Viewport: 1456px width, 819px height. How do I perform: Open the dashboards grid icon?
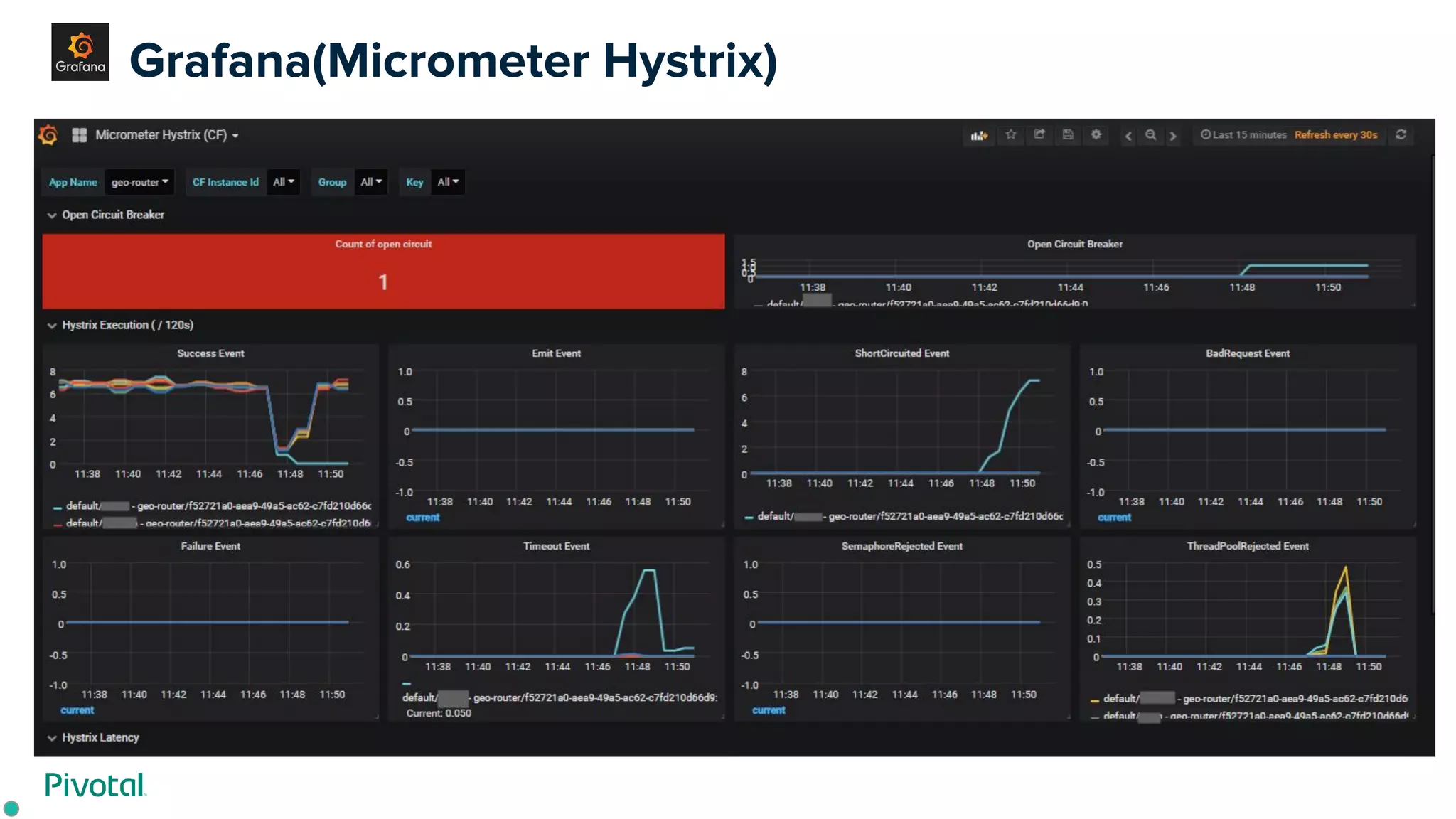coord(79,135)
